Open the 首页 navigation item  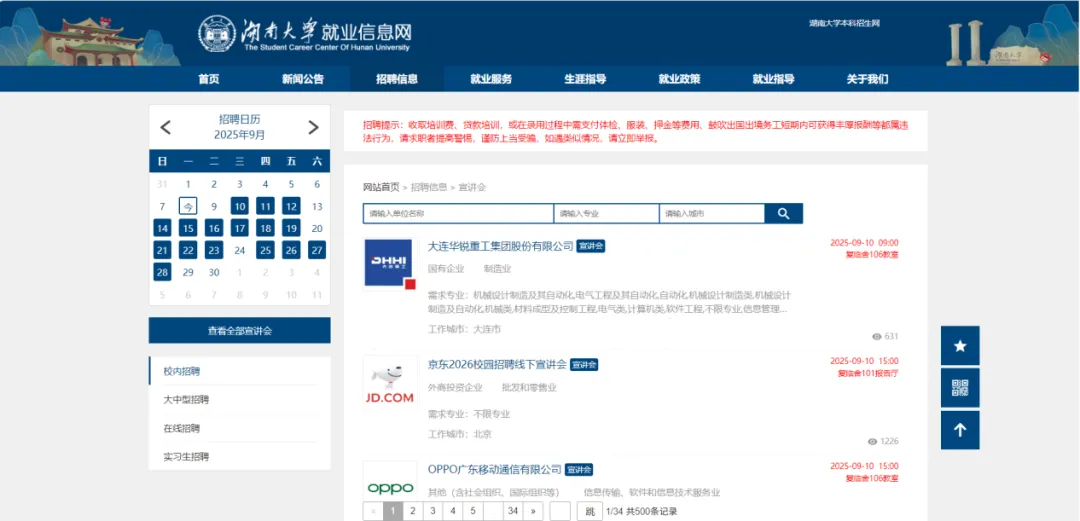pos(209,79)
